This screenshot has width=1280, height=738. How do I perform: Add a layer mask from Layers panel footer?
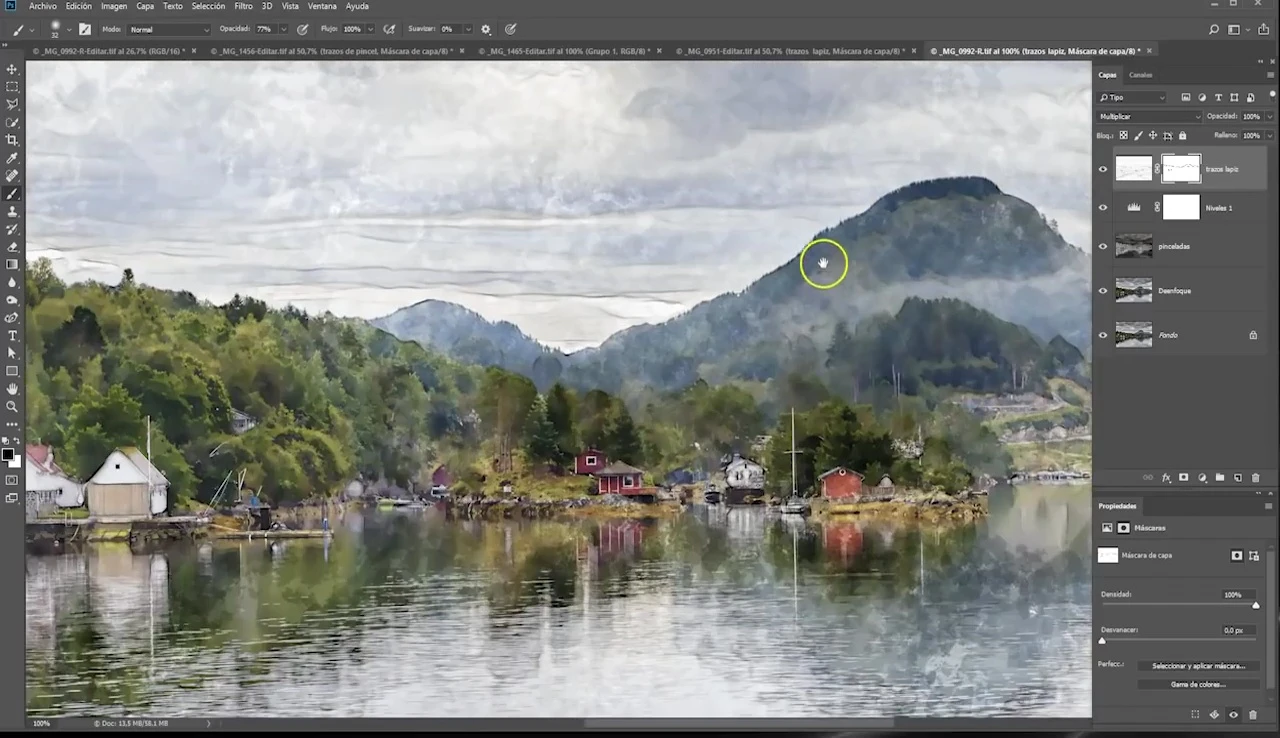(1184, 478)
